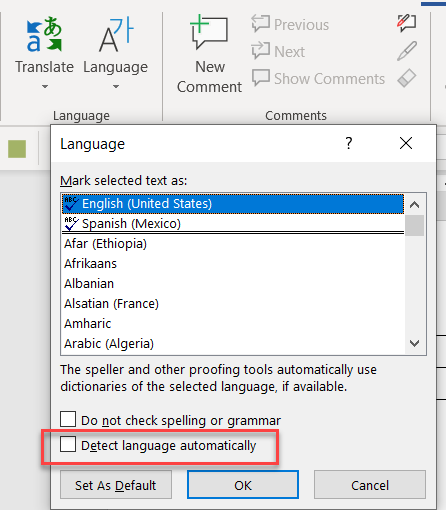Click the green color square in toolbar

(17, 149)
